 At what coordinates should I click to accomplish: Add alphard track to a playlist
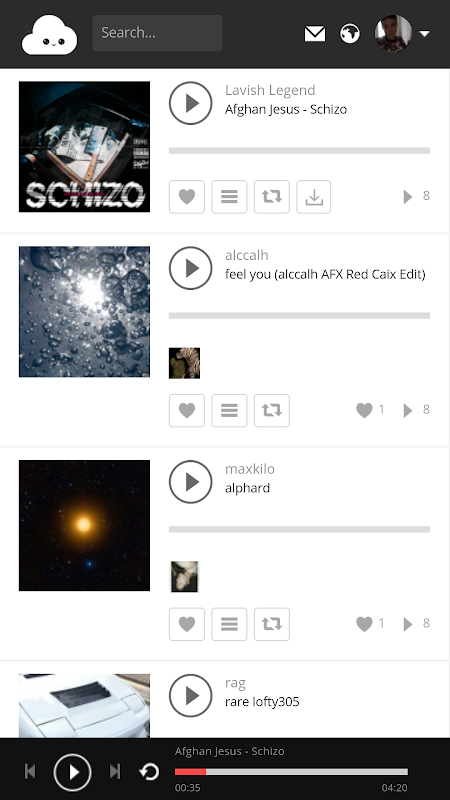(229, 624)
